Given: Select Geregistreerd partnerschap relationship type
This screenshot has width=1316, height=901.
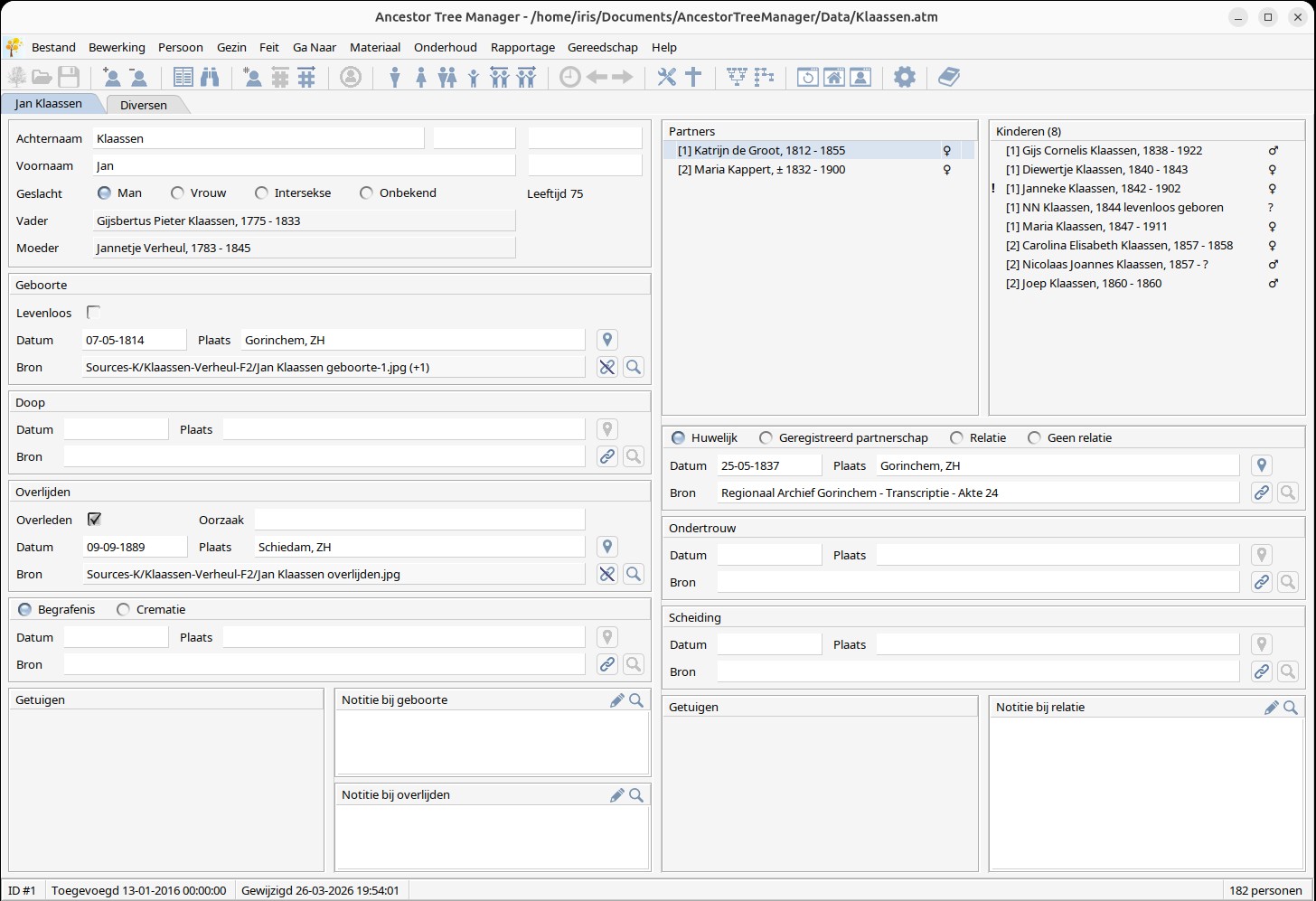Looking at the screenshot, I should click(x=766, y=438).
